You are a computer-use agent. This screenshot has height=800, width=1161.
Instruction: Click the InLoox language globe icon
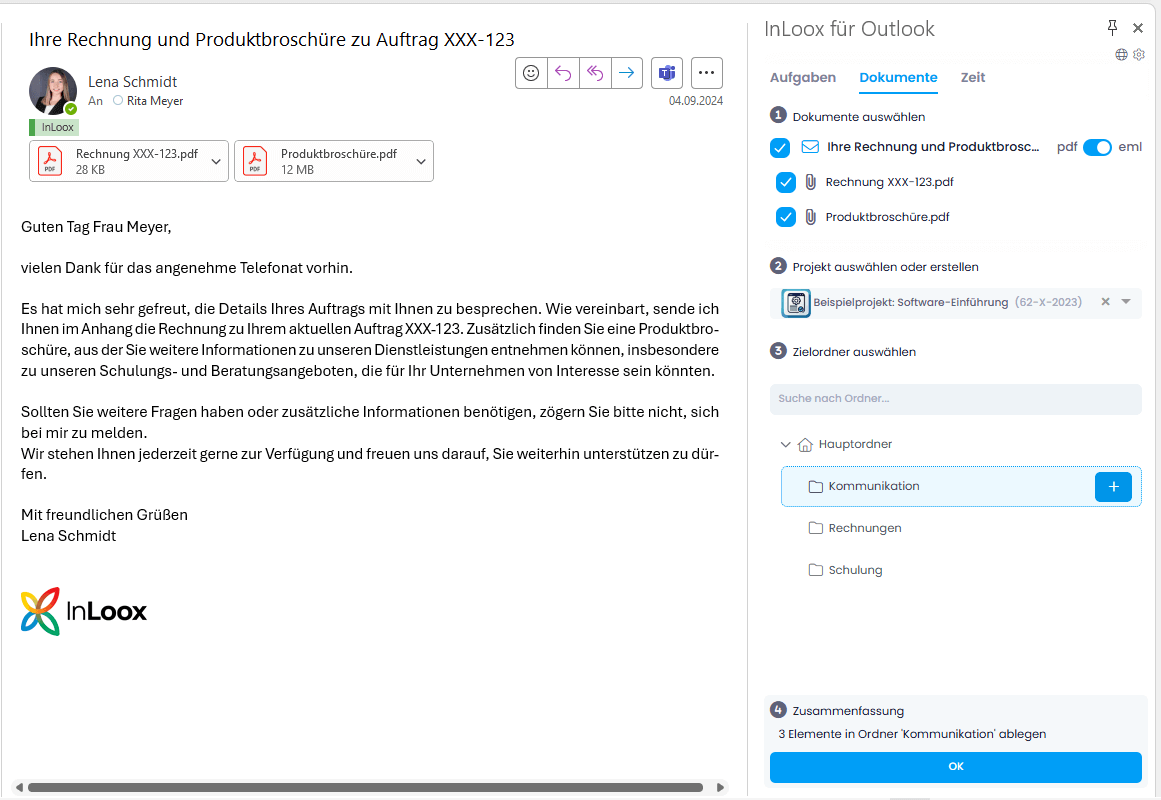(x=1120, y=55)
